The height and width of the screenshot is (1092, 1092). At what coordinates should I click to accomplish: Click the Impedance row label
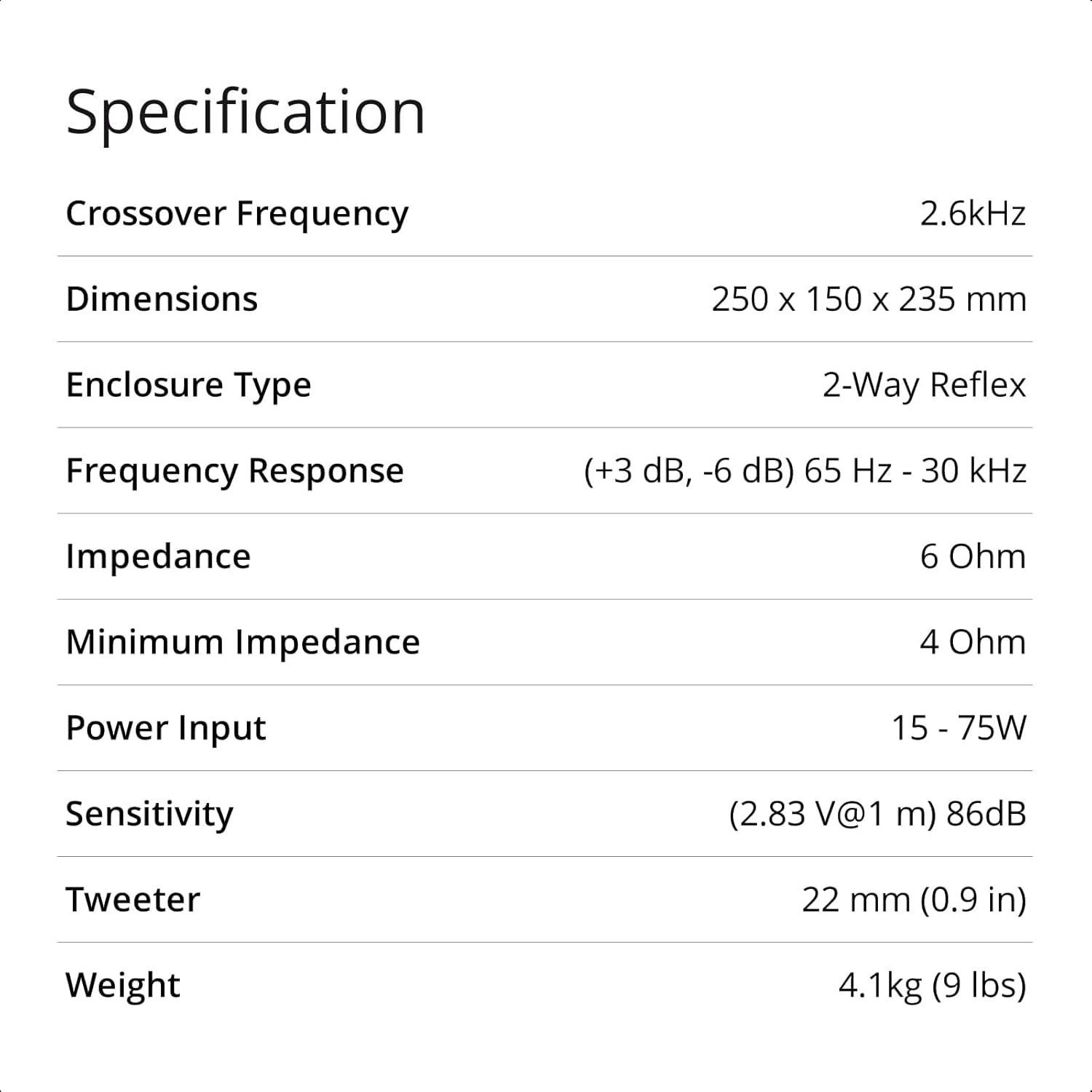[158, 557]
